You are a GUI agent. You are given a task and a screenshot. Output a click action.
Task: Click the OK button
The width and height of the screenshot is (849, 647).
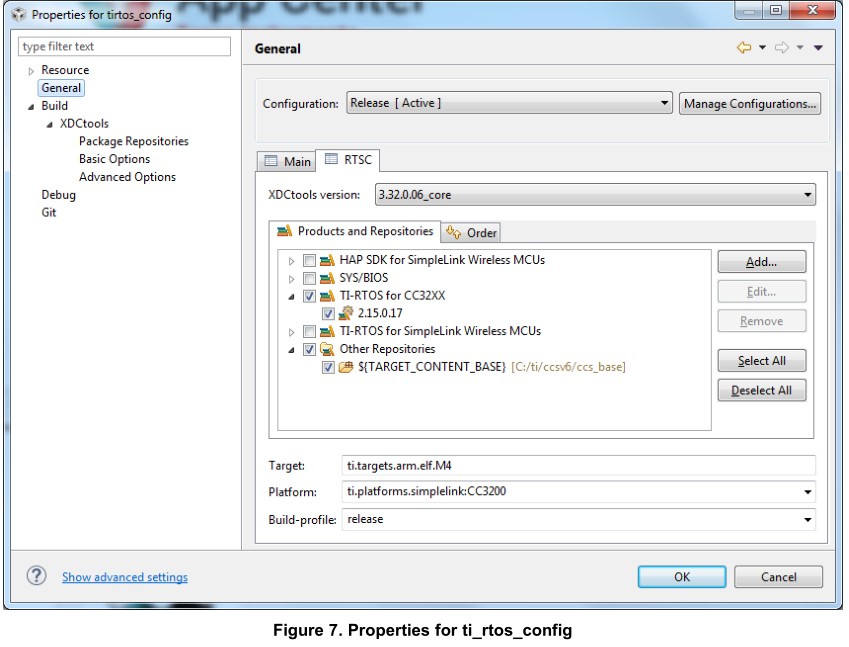(682, 577)
